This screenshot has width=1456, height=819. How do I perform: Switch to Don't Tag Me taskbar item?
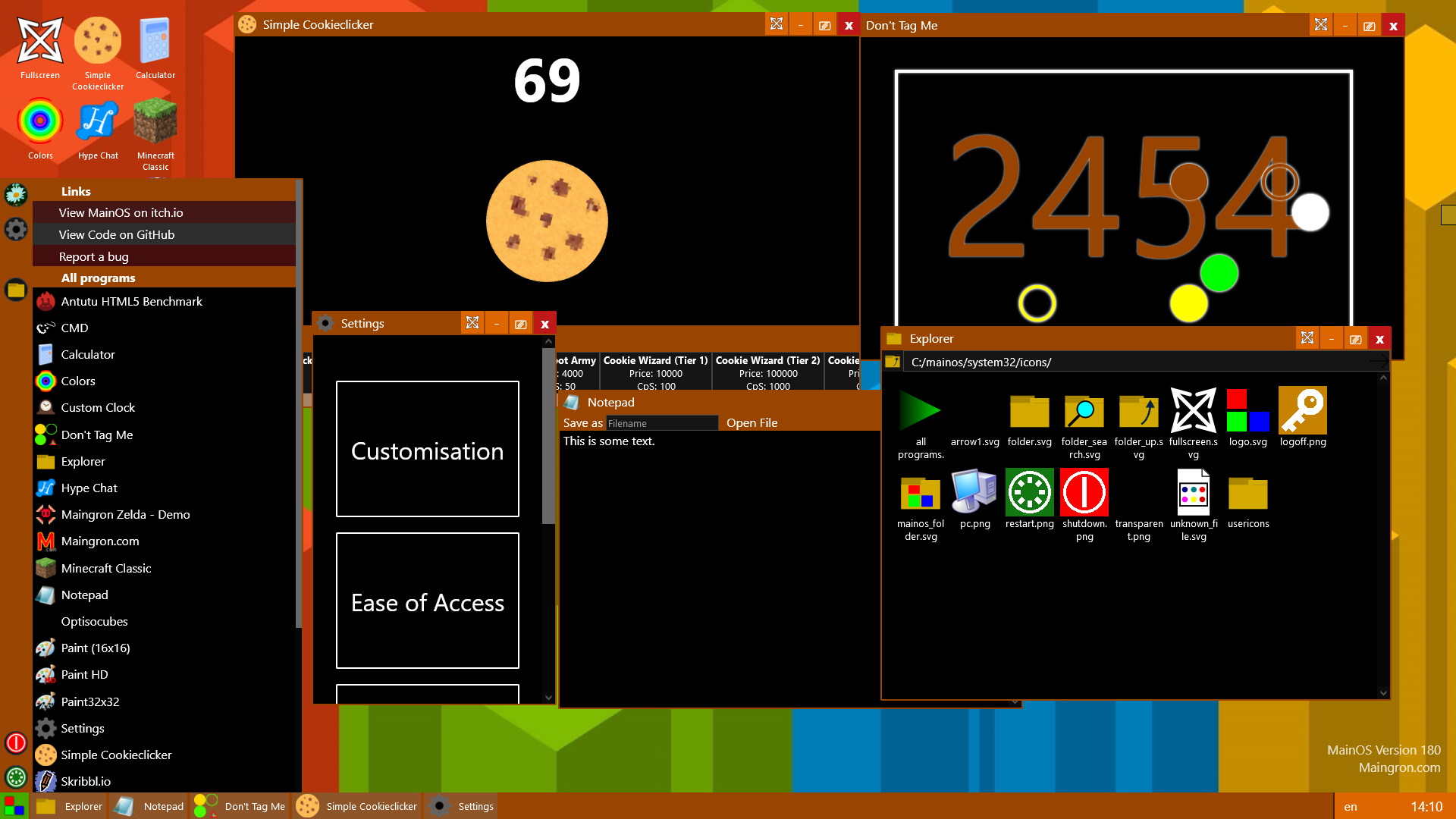pyautogui.click(x=240, y=806)
